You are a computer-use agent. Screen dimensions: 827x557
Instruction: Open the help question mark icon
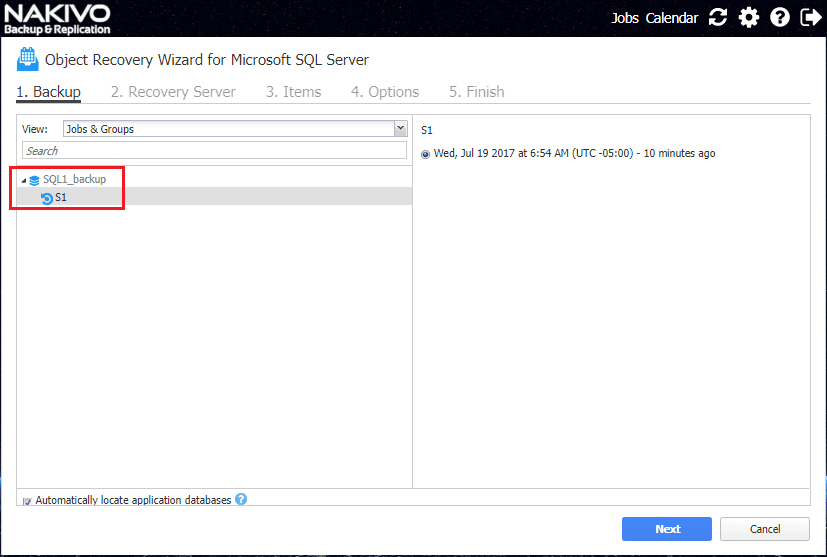coord(780,17)
